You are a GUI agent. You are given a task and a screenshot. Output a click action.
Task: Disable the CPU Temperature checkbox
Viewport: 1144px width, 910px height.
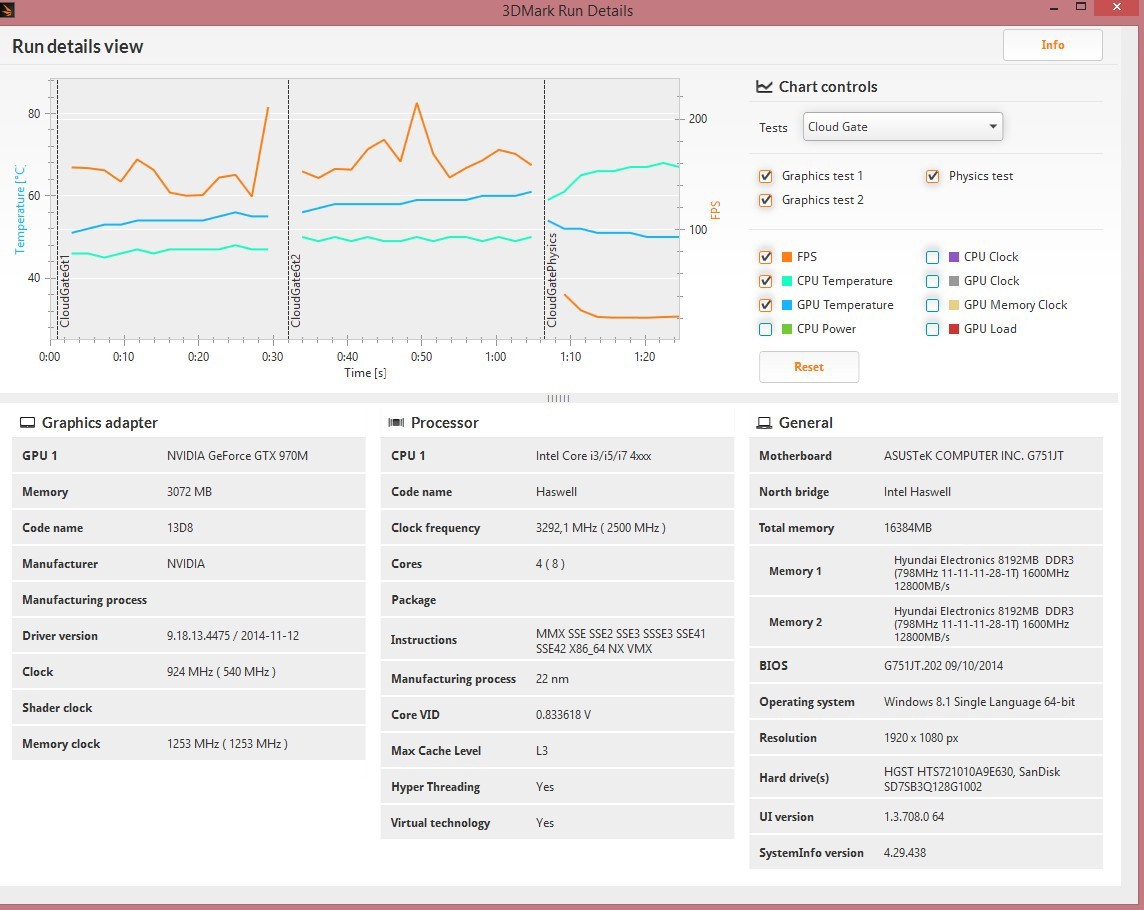[x=765, y=281]
